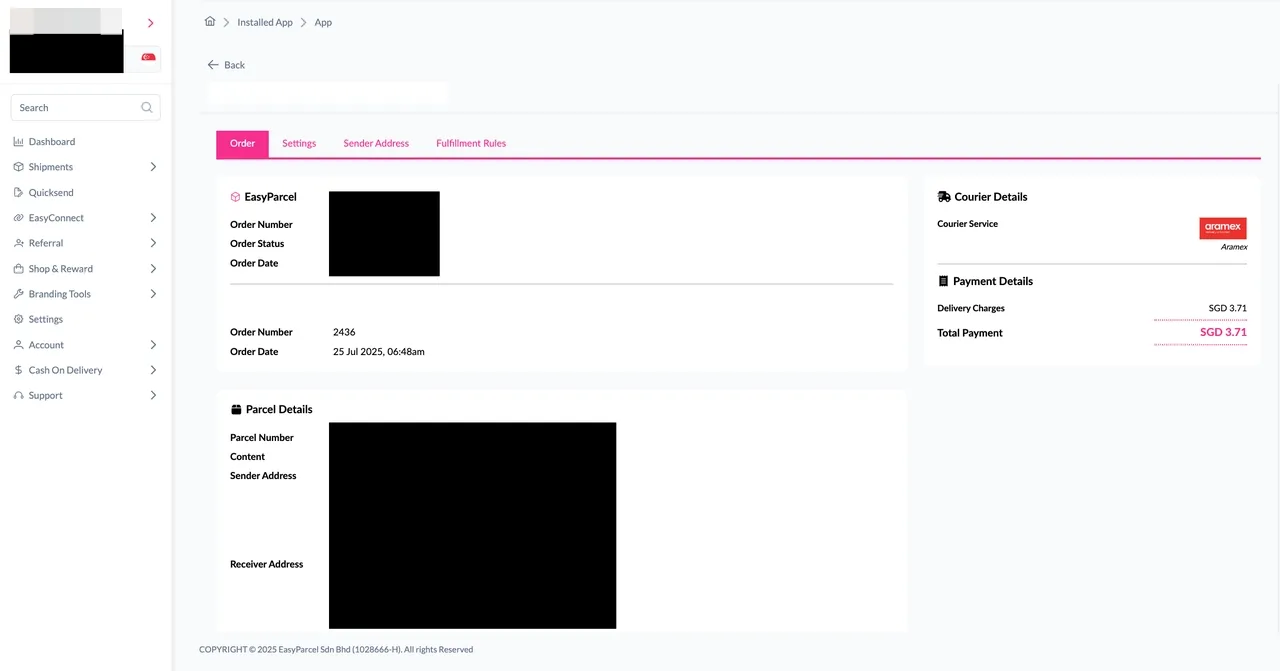This screenshot has width=1280, height=671.
Task: Click the home icon in breadcrumb
Action: [x=210, y=22]
